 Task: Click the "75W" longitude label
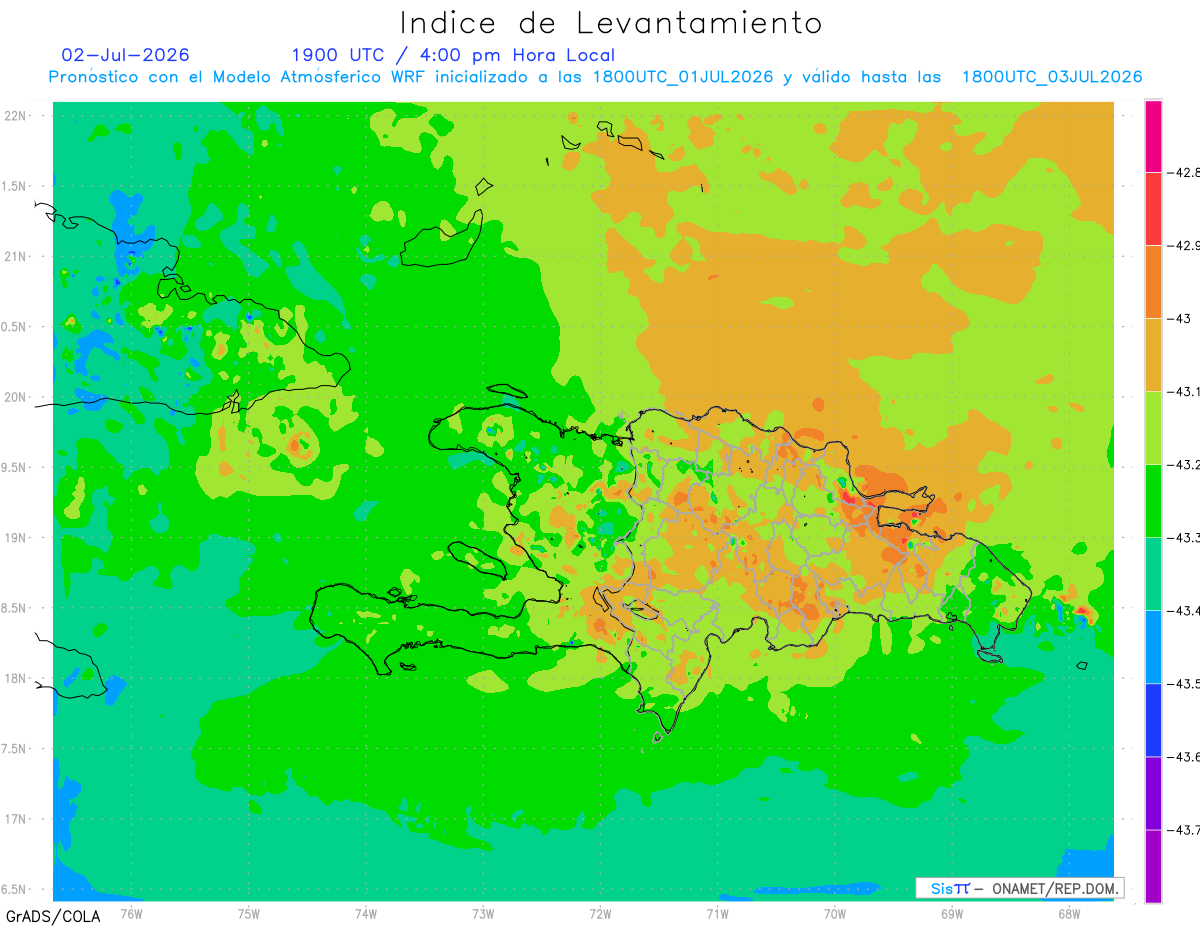[x=248, y=913]
